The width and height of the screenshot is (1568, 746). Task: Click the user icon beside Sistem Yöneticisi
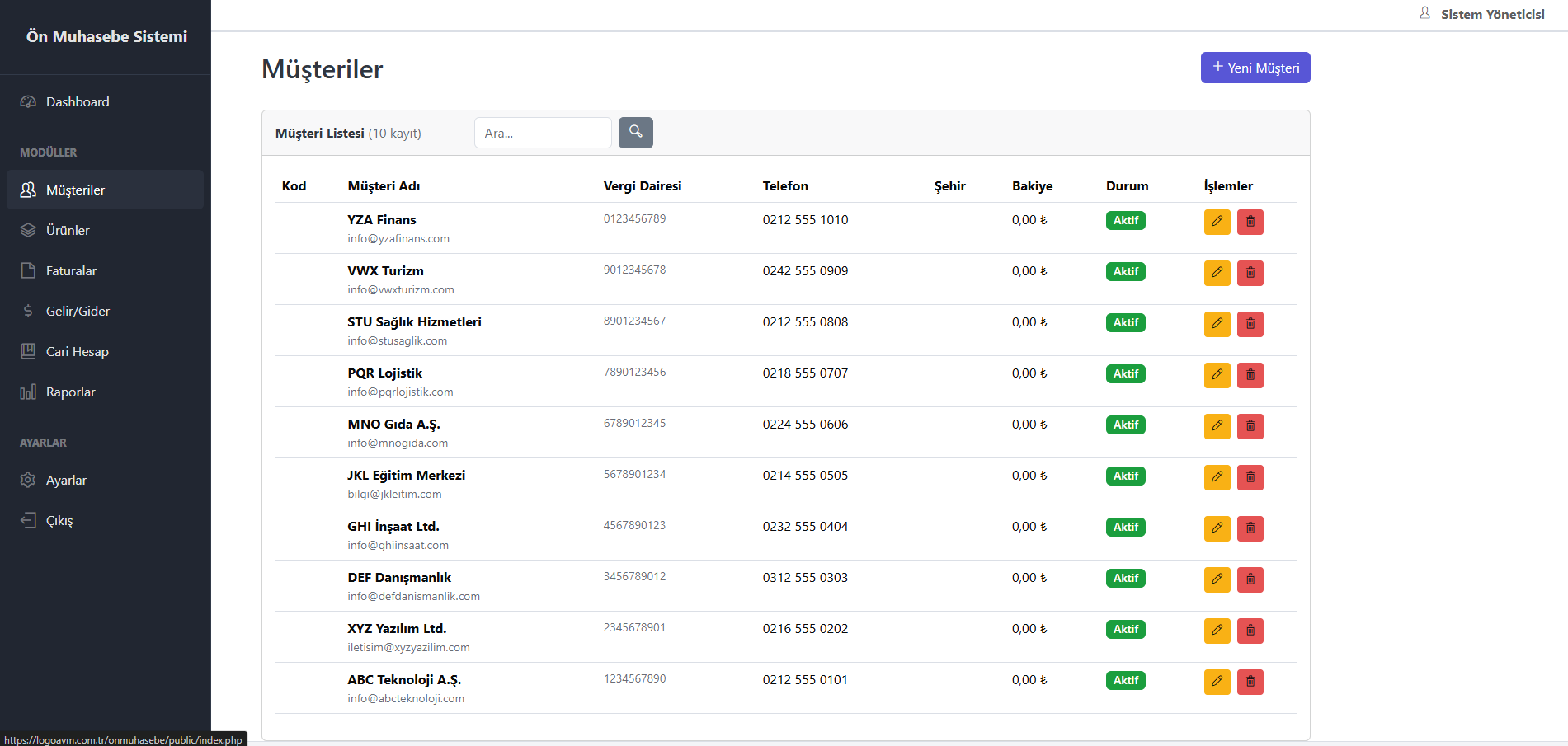tap(1424, 13)
